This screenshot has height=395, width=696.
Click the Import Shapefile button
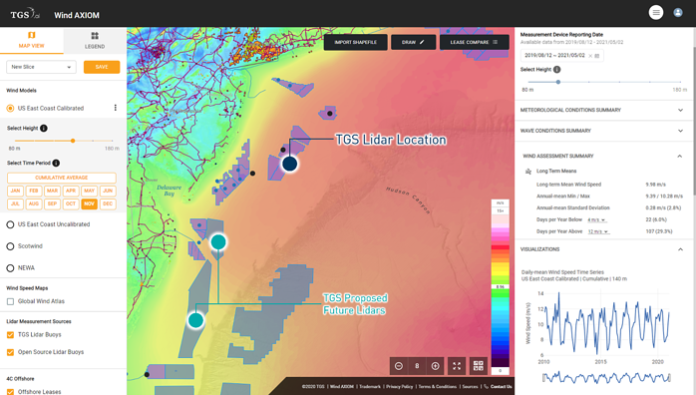click(x=356, y=42)
